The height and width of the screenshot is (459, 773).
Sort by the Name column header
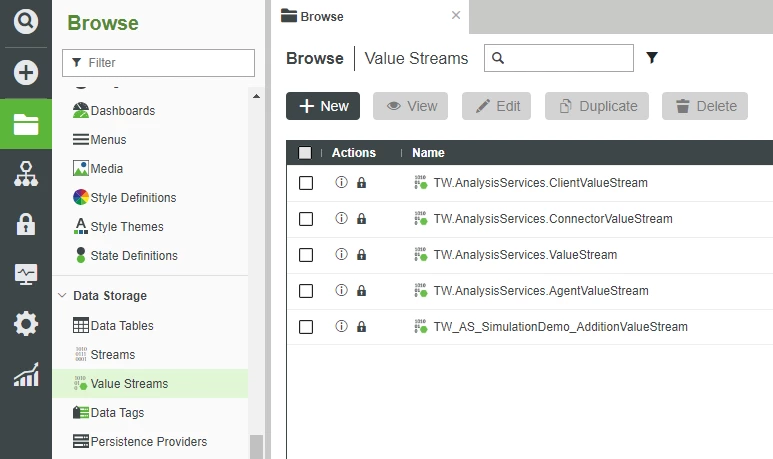(x=428, y=153)
